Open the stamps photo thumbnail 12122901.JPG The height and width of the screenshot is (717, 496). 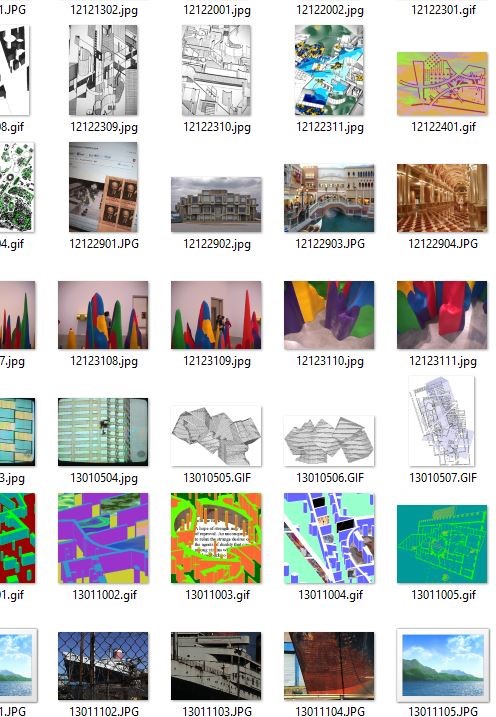pyautogui.click(x=103, y=187)
